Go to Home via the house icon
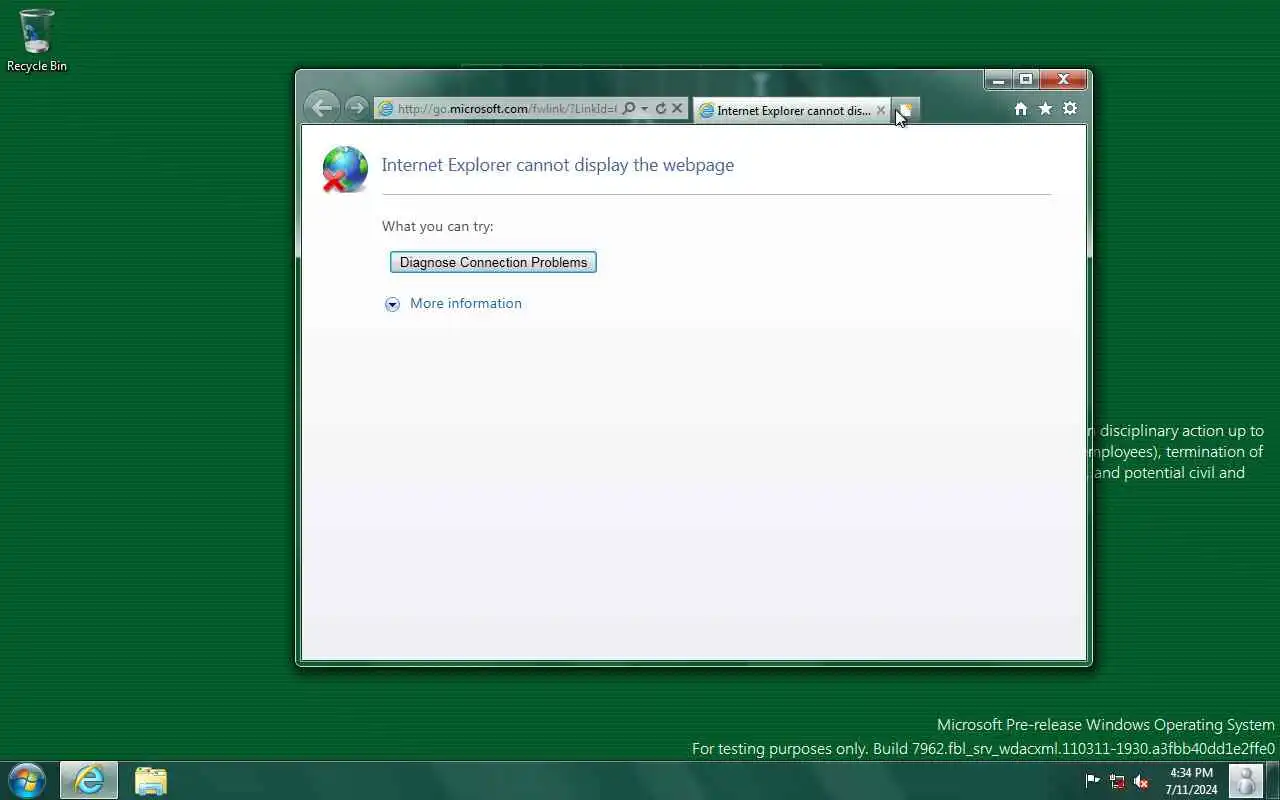This screenshot has height=800, width=1280. point(1021,108)
